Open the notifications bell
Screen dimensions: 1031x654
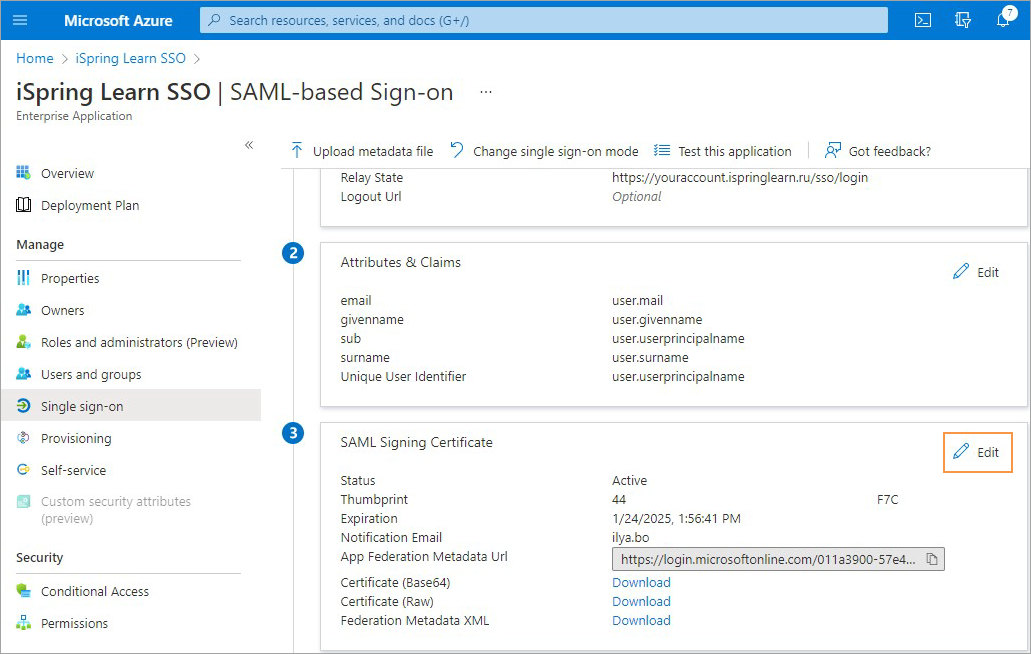coord(1003,18)
